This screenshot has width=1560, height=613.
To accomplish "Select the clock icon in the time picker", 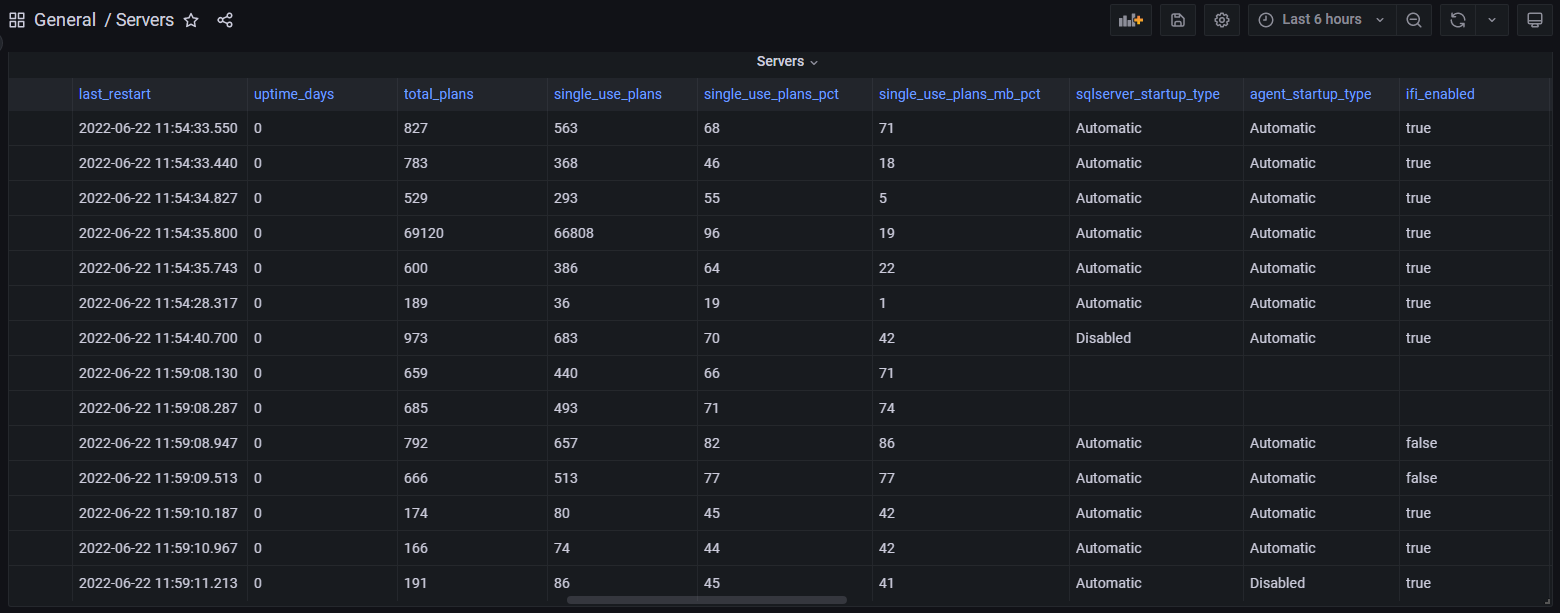I will pyautogui.click(x=1264, y=19).
